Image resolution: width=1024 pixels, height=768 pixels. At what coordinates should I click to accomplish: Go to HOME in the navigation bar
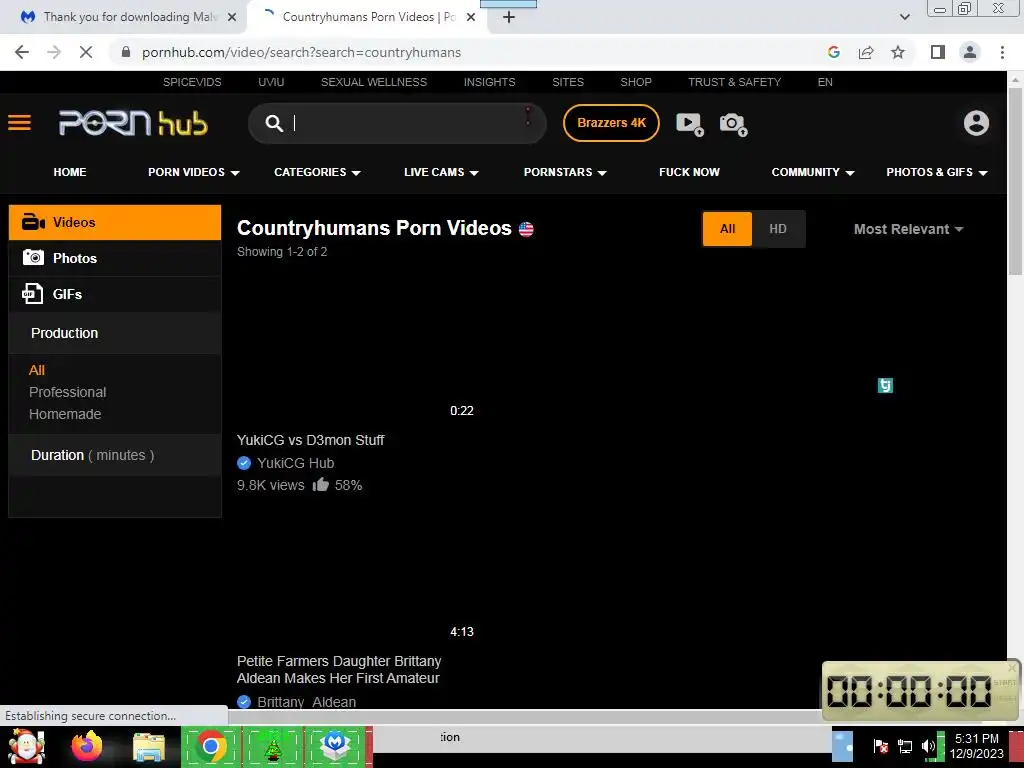click(x=70, y=172)
